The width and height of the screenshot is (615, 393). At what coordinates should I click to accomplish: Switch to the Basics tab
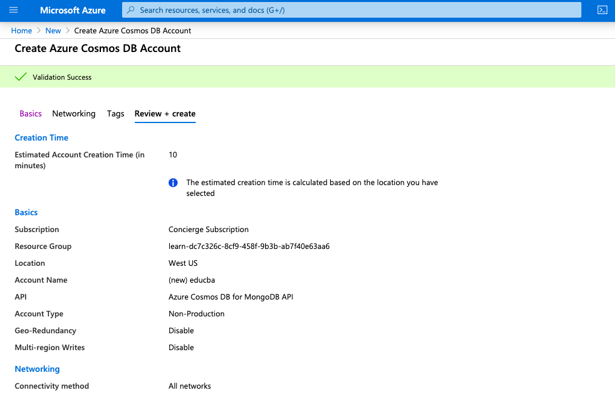click(31, 114)
